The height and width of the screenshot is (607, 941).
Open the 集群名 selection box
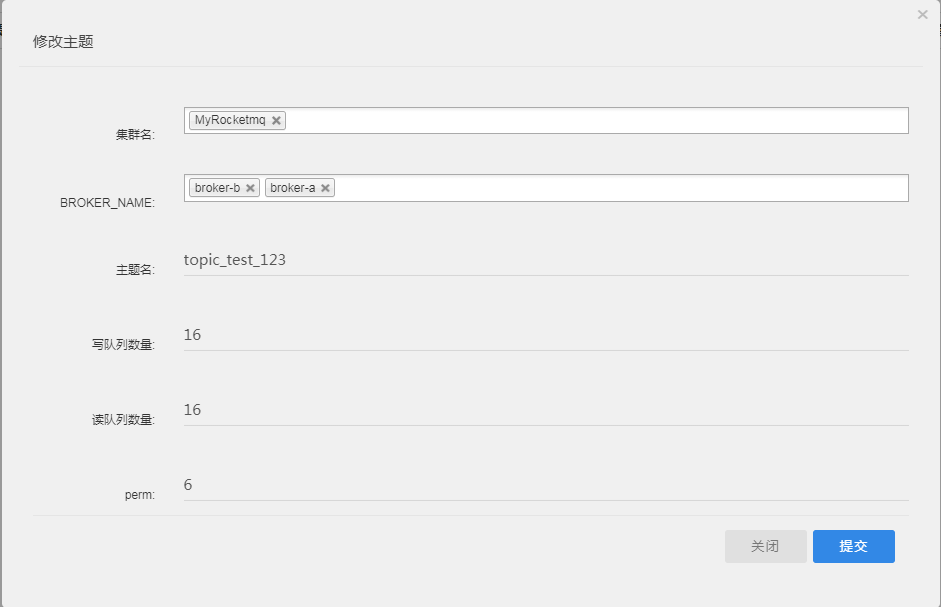point(600,120)
